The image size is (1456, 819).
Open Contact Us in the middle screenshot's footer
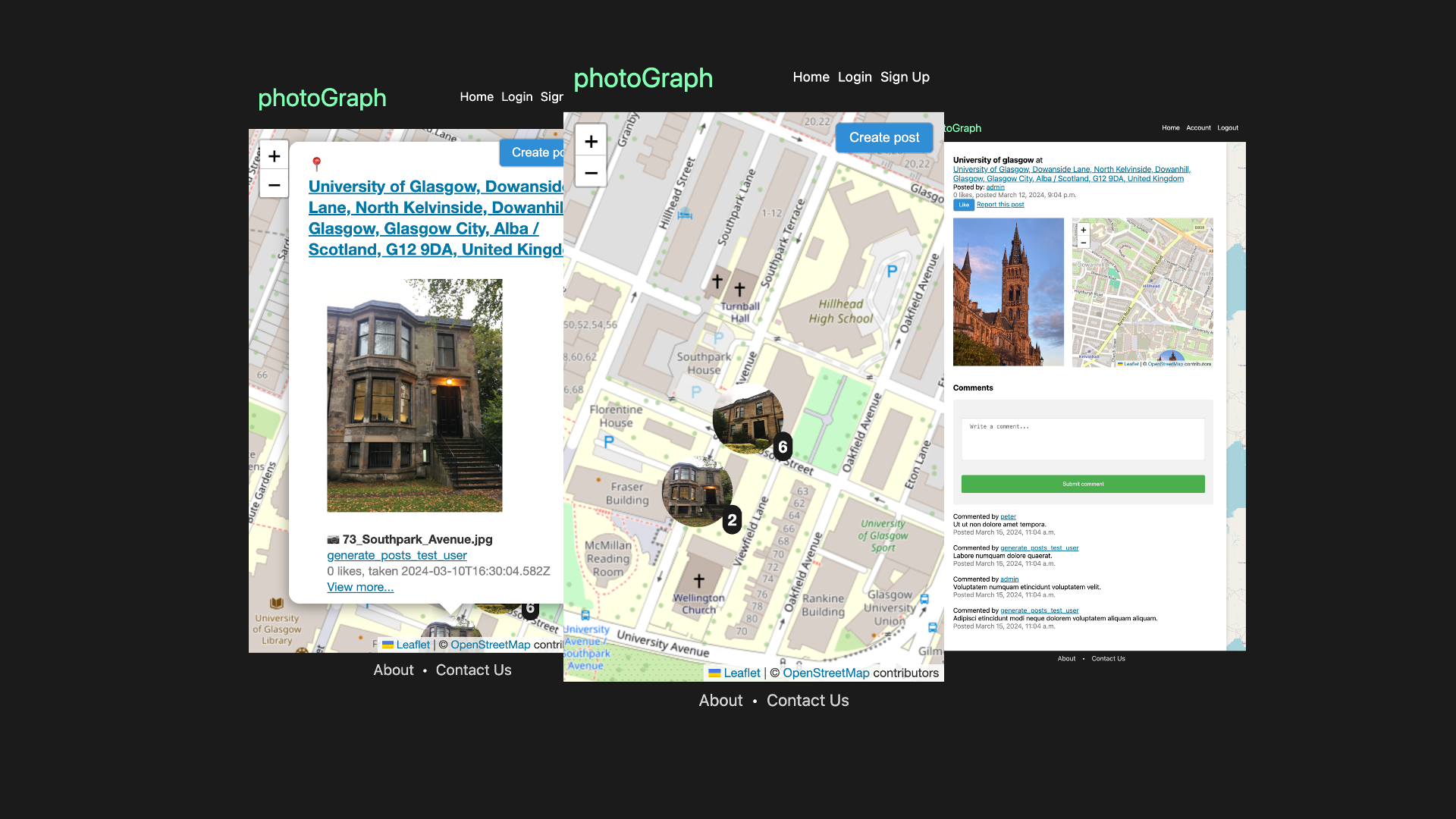coord(808,701)
